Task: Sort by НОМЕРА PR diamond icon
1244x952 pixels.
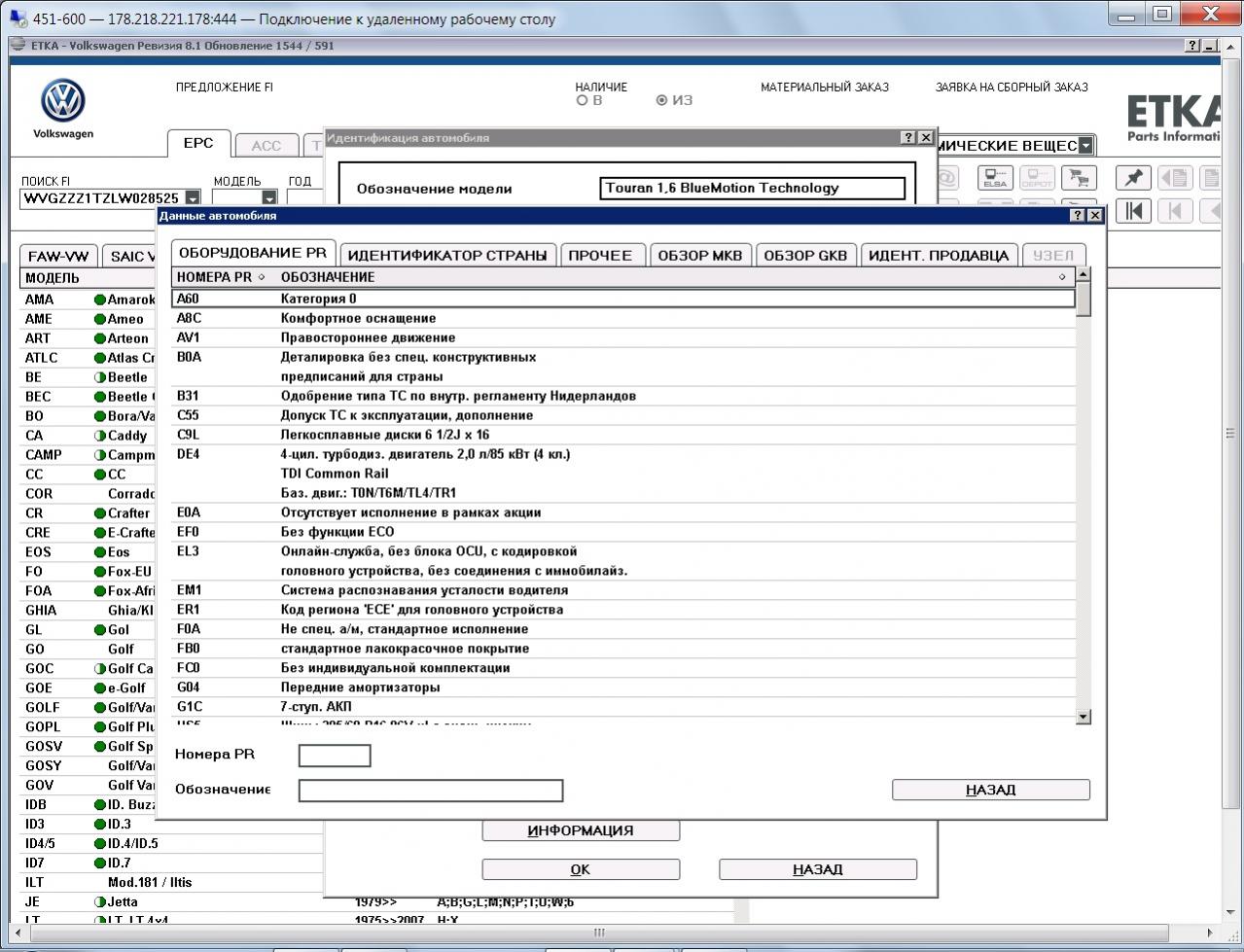Action: click(262, 278)
